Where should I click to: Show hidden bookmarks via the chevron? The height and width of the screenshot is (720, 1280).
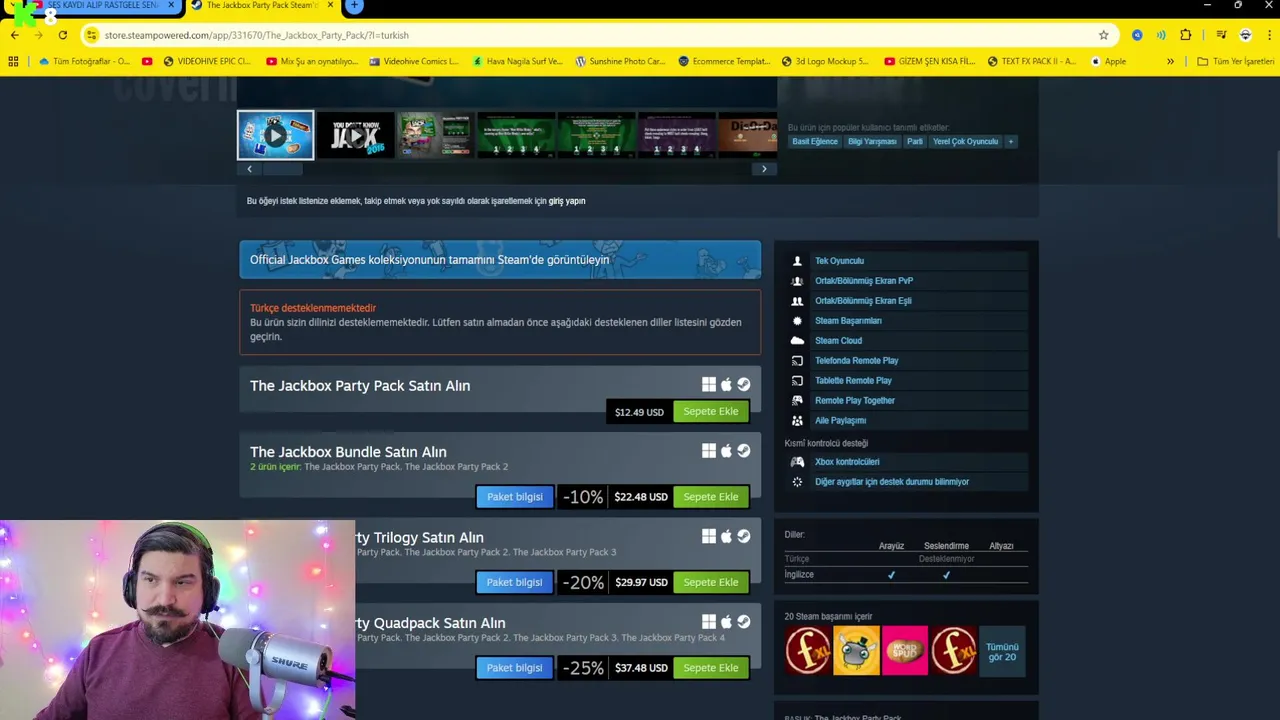pyautogui.click(x=1170, y=61)
